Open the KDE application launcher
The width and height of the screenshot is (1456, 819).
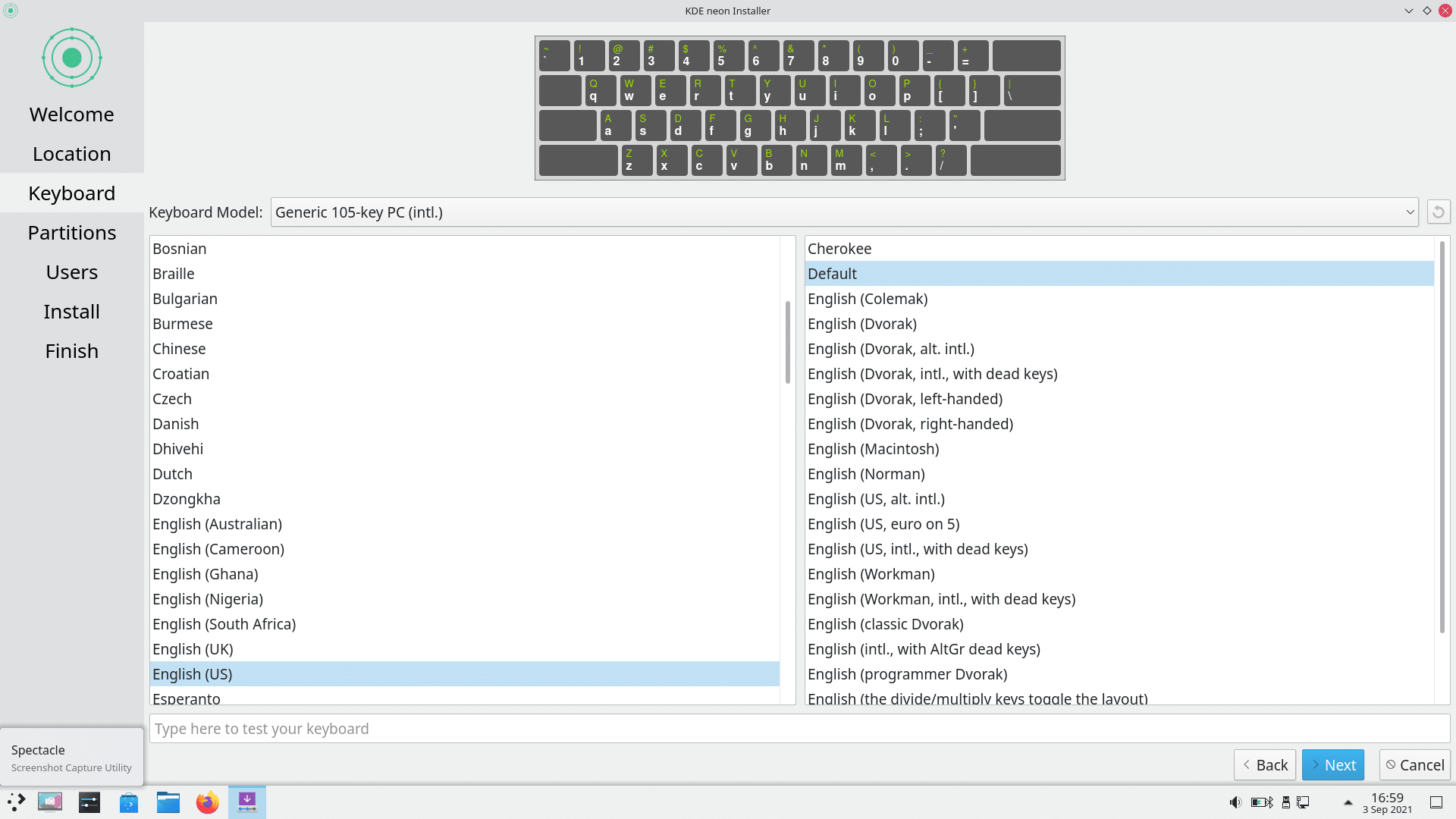point(16,802)
